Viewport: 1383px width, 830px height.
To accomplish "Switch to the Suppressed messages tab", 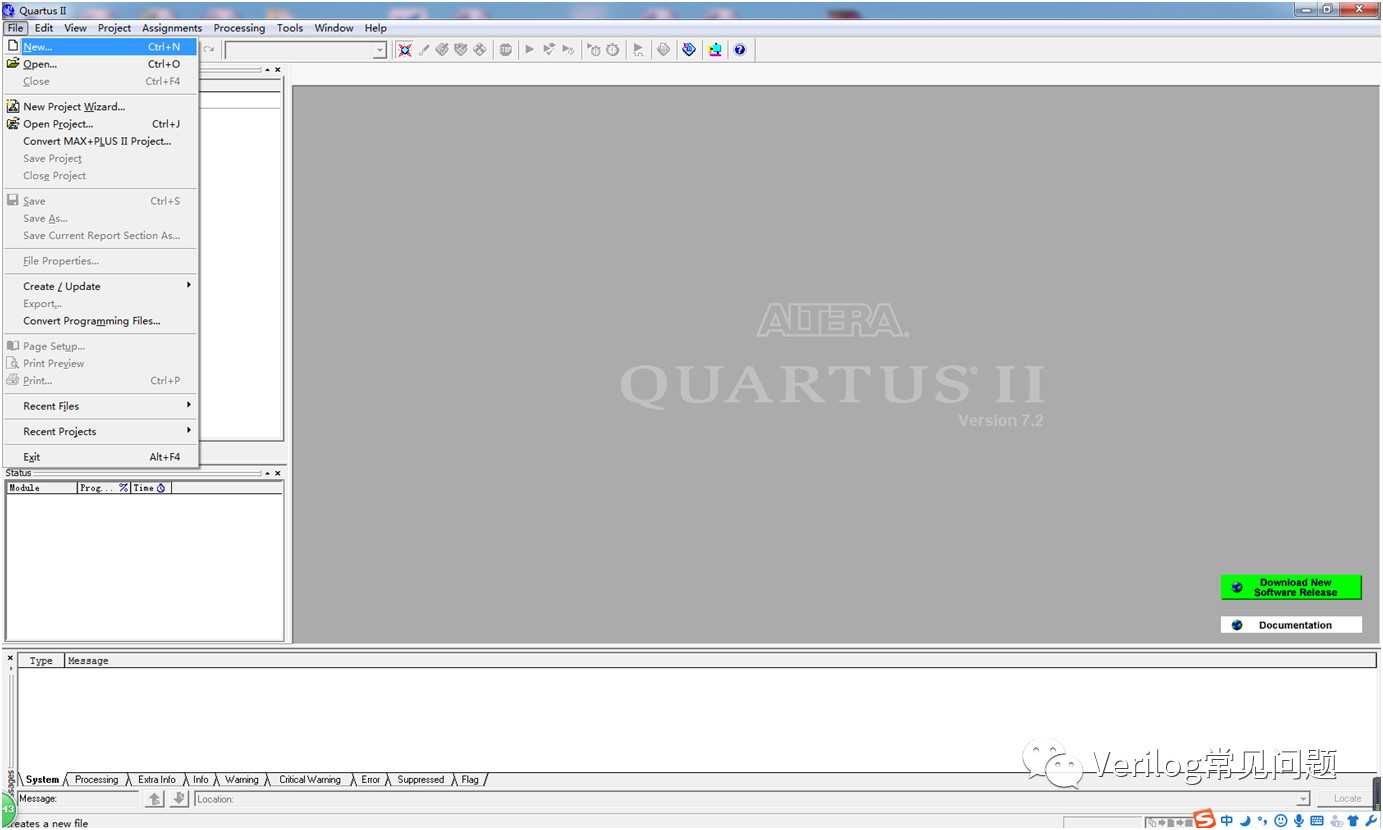I will pyautogui.click(x=421, y=780).
